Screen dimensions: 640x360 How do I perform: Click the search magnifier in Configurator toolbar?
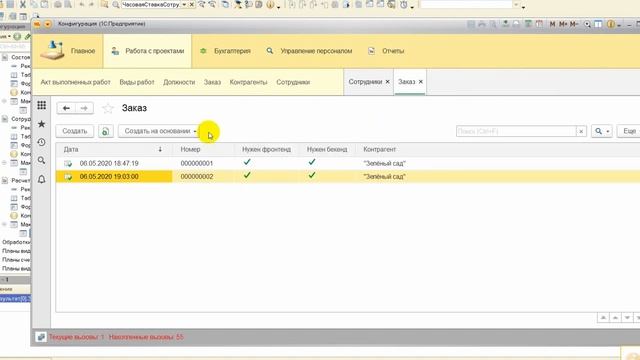pos(116,4)
